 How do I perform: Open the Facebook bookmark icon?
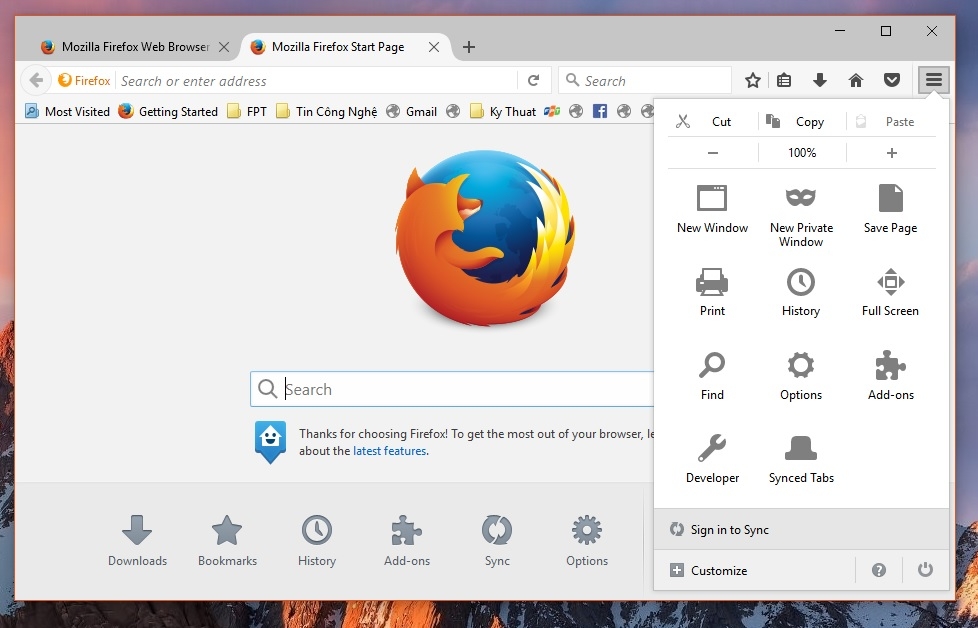coord(600,111)
